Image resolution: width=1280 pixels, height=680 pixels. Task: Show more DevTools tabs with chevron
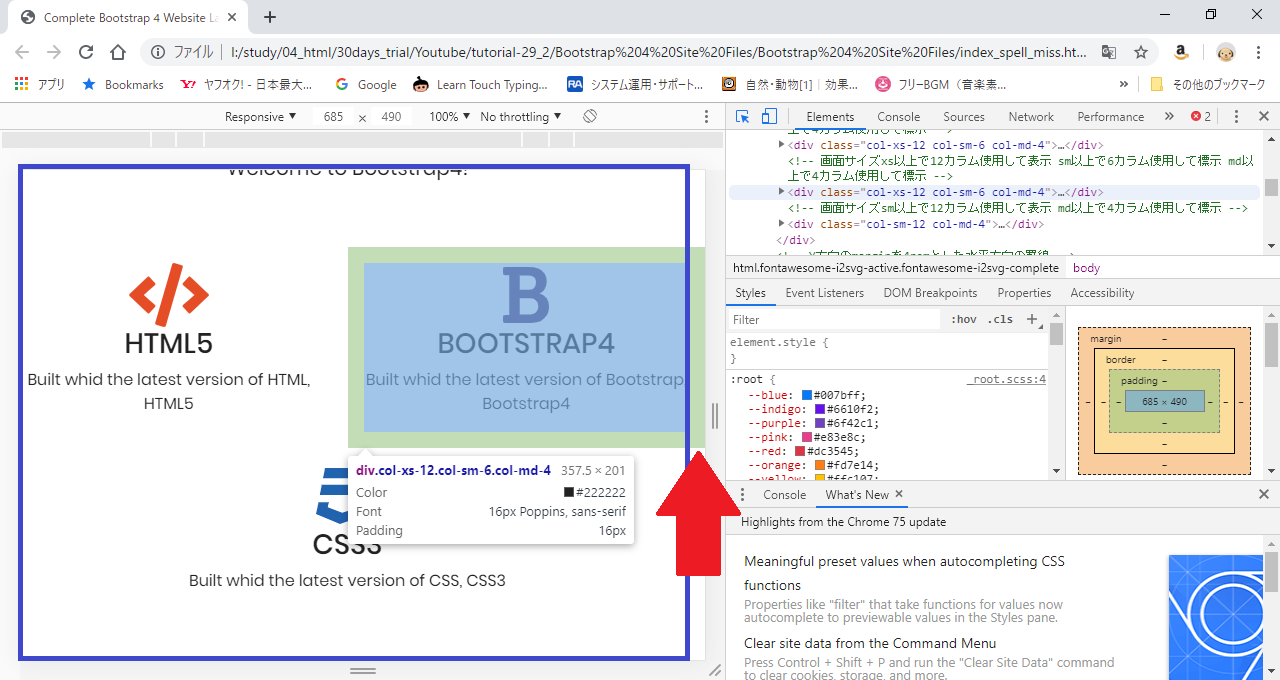click(x=1169, y=117)
